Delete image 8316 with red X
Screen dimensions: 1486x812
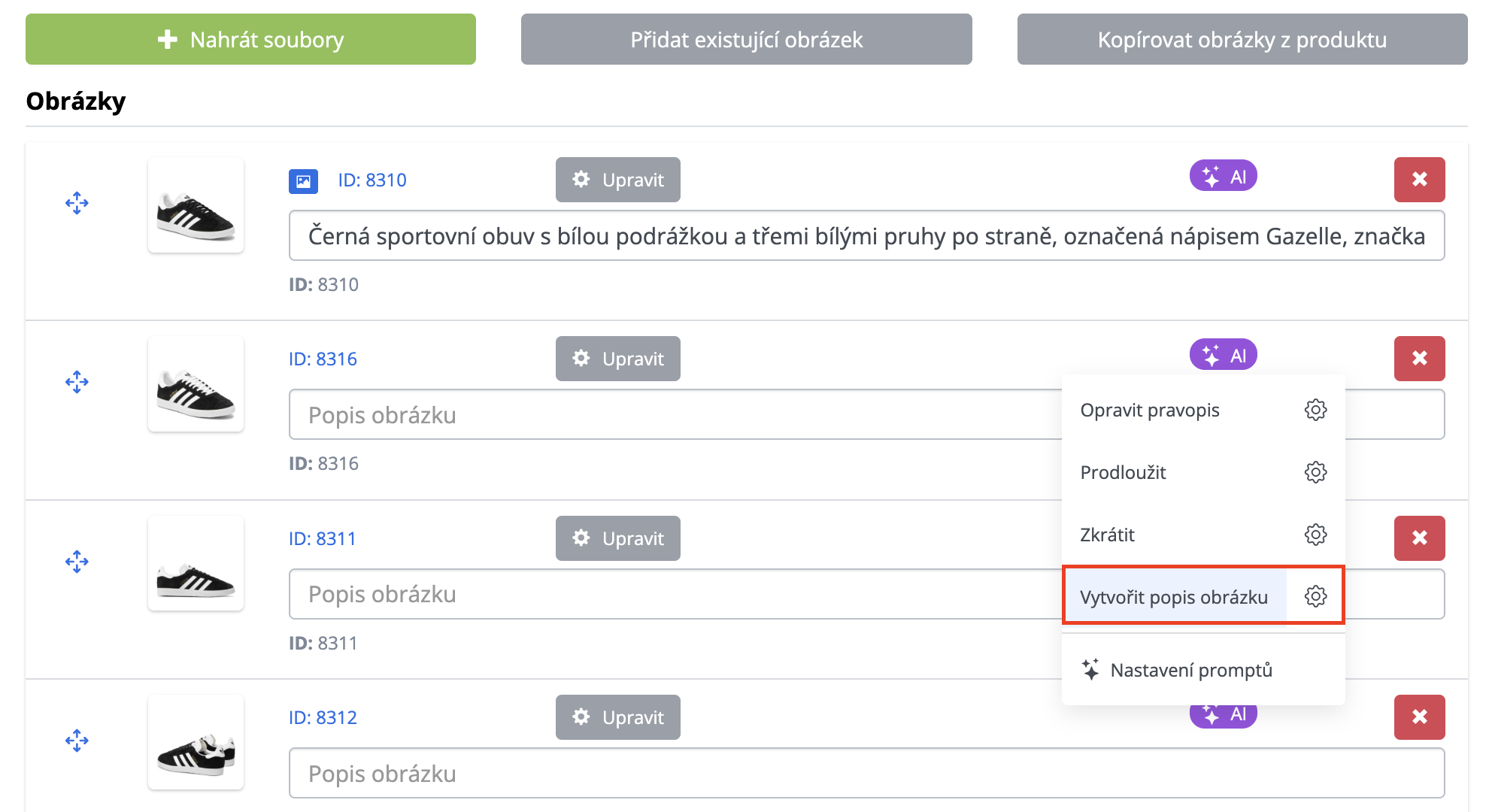pos(1419,359)
